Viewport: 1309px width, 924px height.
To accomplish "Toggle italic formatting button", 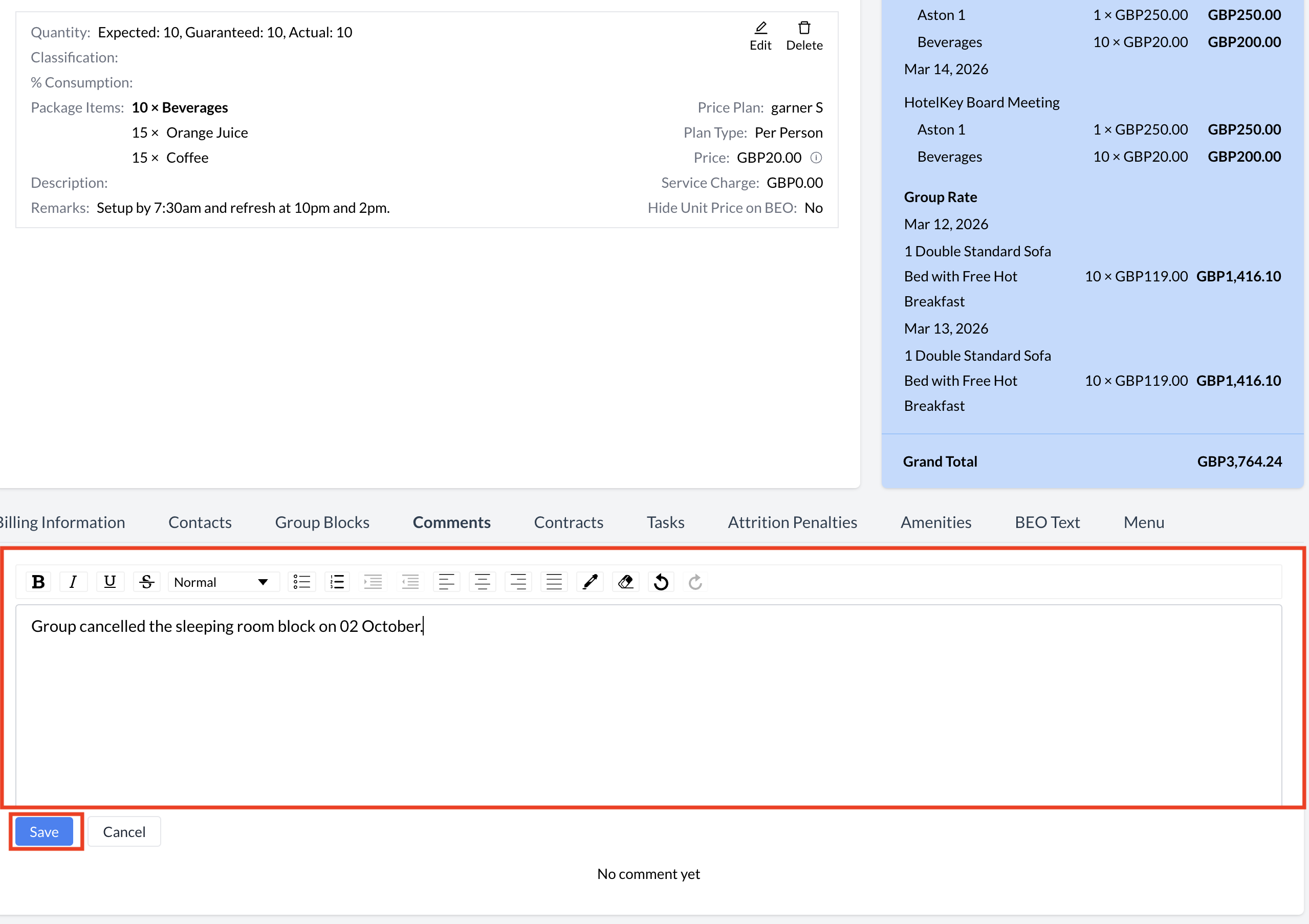I will 73,582.
